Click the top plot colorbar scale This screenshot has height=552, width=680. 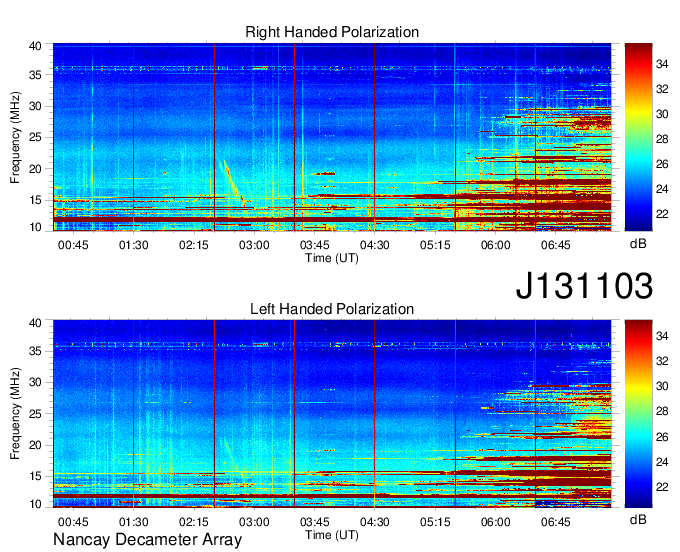pos(638,137)
